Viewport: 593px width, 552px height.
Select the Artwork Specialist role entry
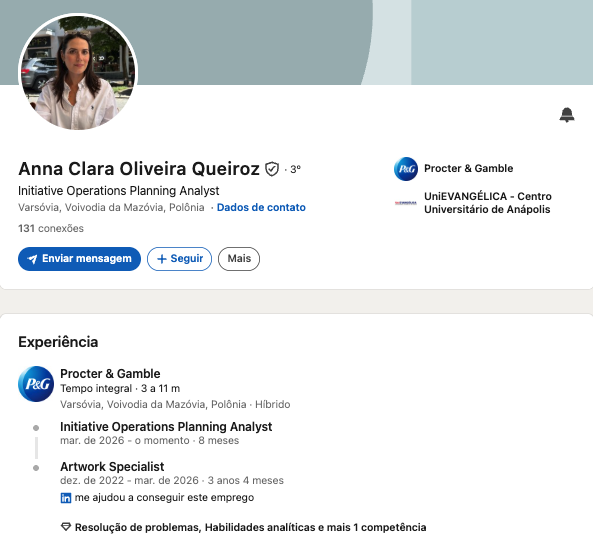click(x=112, y=467)
